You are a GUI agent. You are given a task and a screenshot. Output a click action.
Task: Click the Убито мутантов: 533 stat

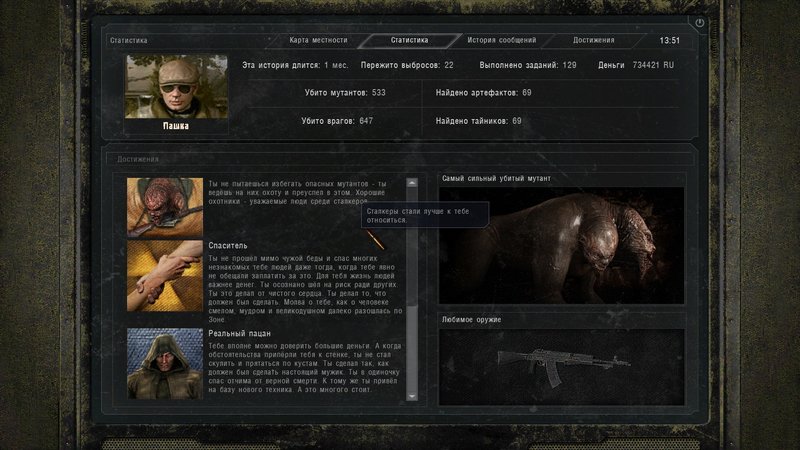[x=344, y=93]
